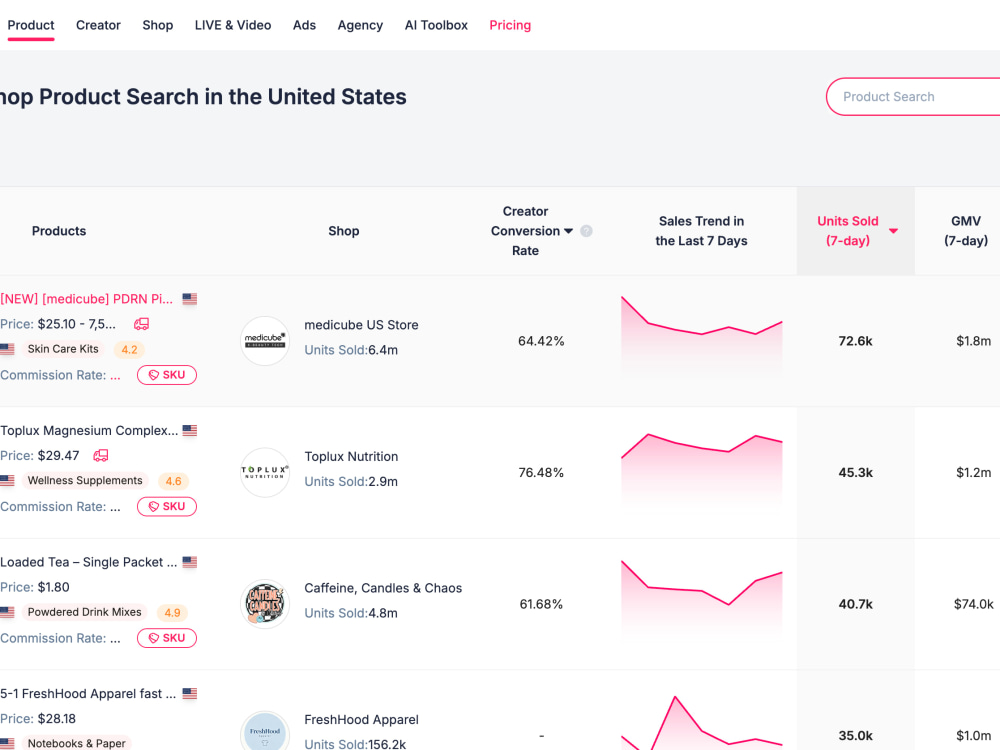This screenshot has height=750, width=1000.
Task: Click the 61.68% conversion rate value
Action: [x=541, y=604]
